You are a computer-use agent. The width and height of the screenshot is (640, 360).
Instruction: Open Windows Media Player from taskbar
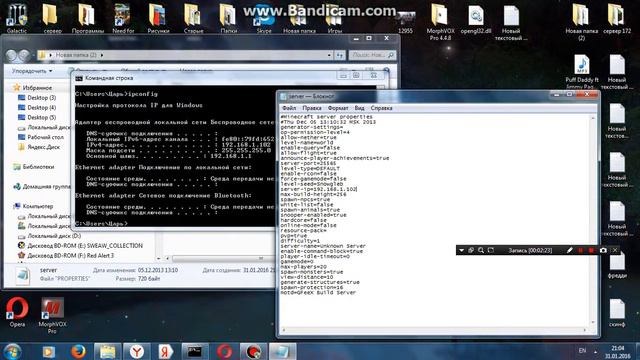point(49,351)
